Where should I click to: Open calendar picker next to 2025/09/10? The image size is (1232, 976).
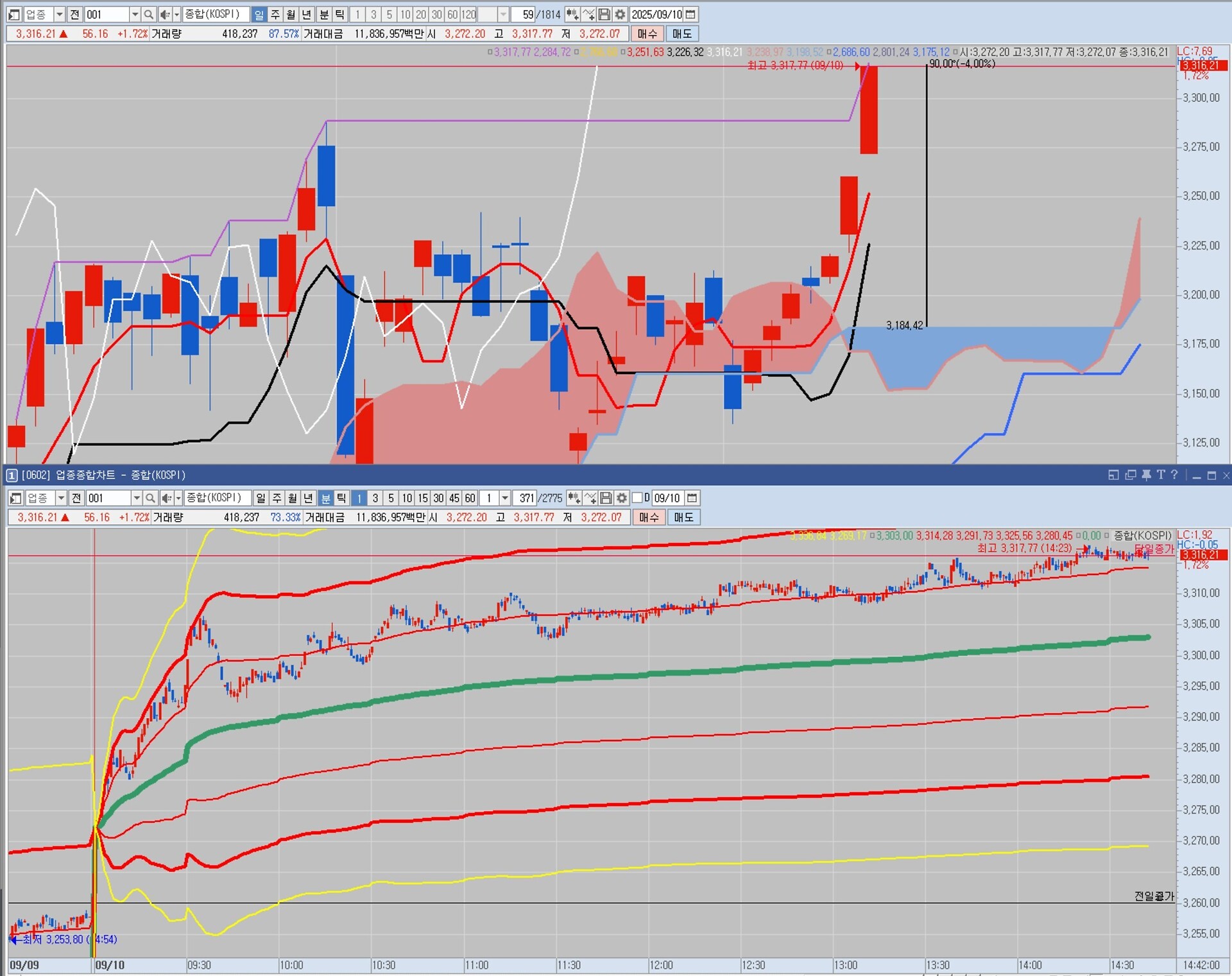click(690, 14)
